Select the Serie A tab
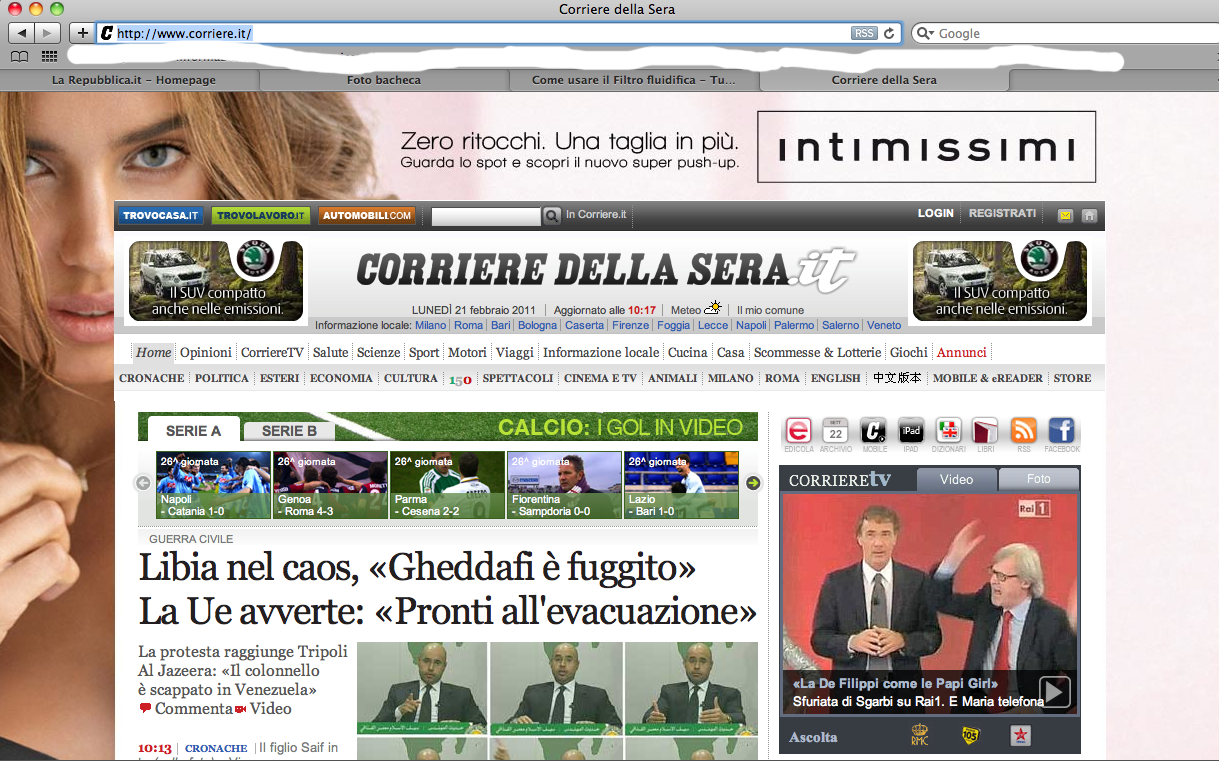The image size is (1219, 761). coord(193,430)
